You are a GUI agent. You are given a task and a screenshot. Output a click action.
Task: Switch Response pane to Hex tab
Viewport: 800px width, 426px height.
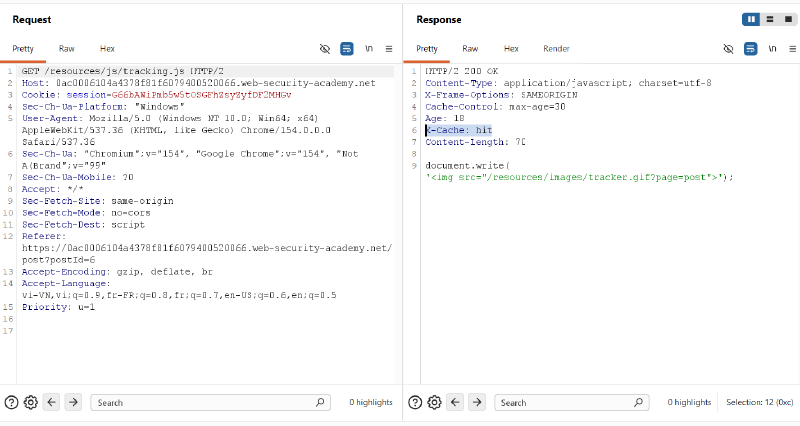click(511, 49)
